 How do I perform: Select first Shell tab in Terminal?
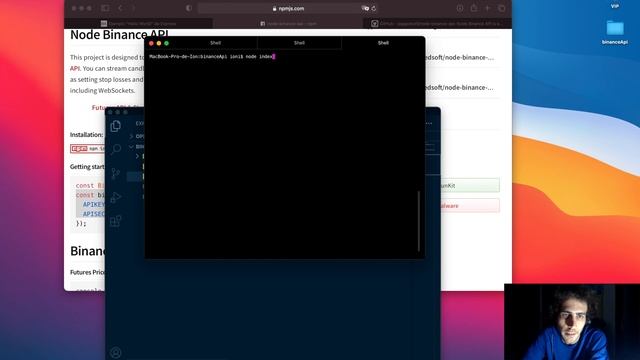coord(216,43)
